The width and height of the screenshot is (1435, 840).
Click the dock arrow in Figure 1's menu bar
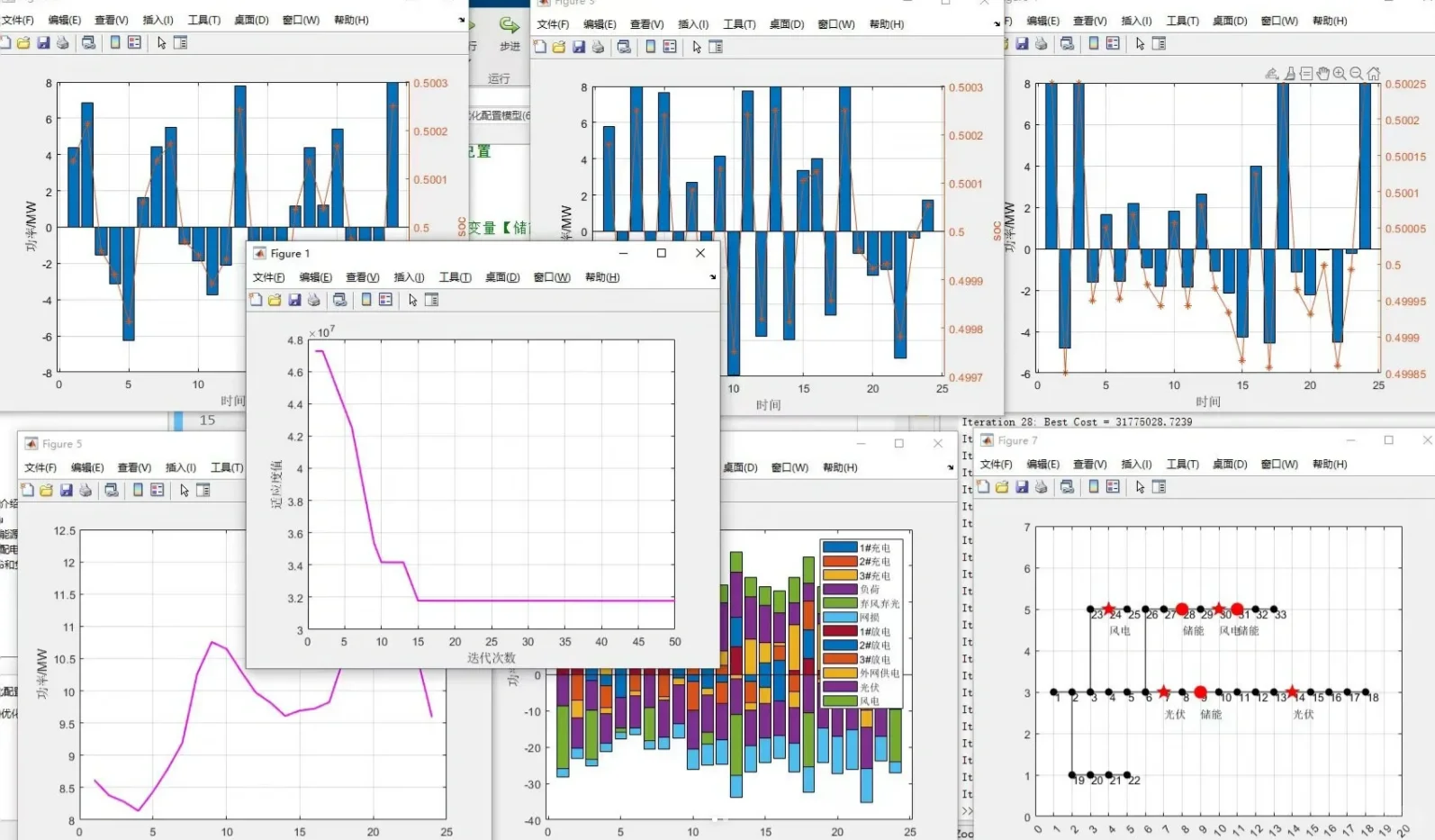(712, 277)
